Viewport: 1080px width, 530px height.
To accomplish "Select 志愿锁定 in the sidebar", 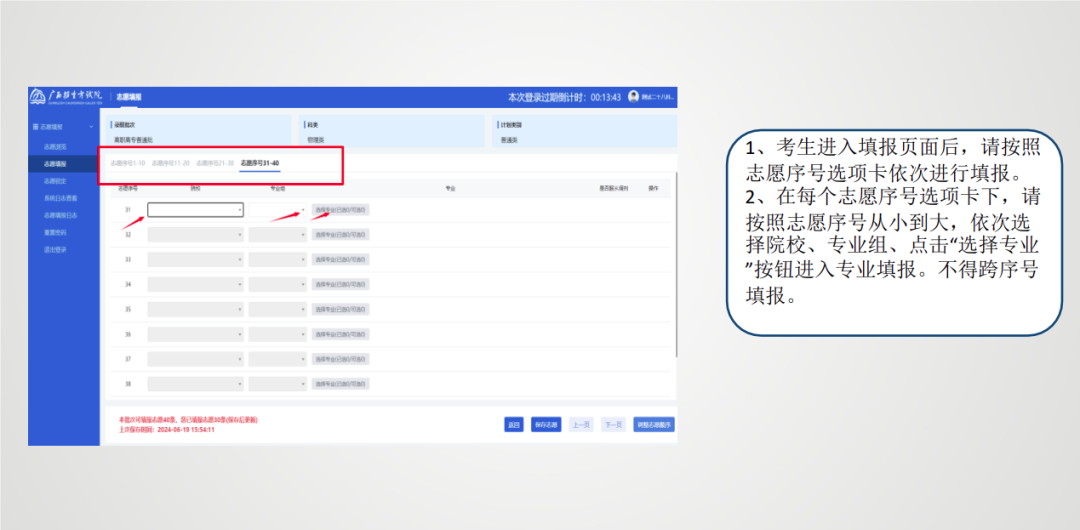I will [55, 181].
